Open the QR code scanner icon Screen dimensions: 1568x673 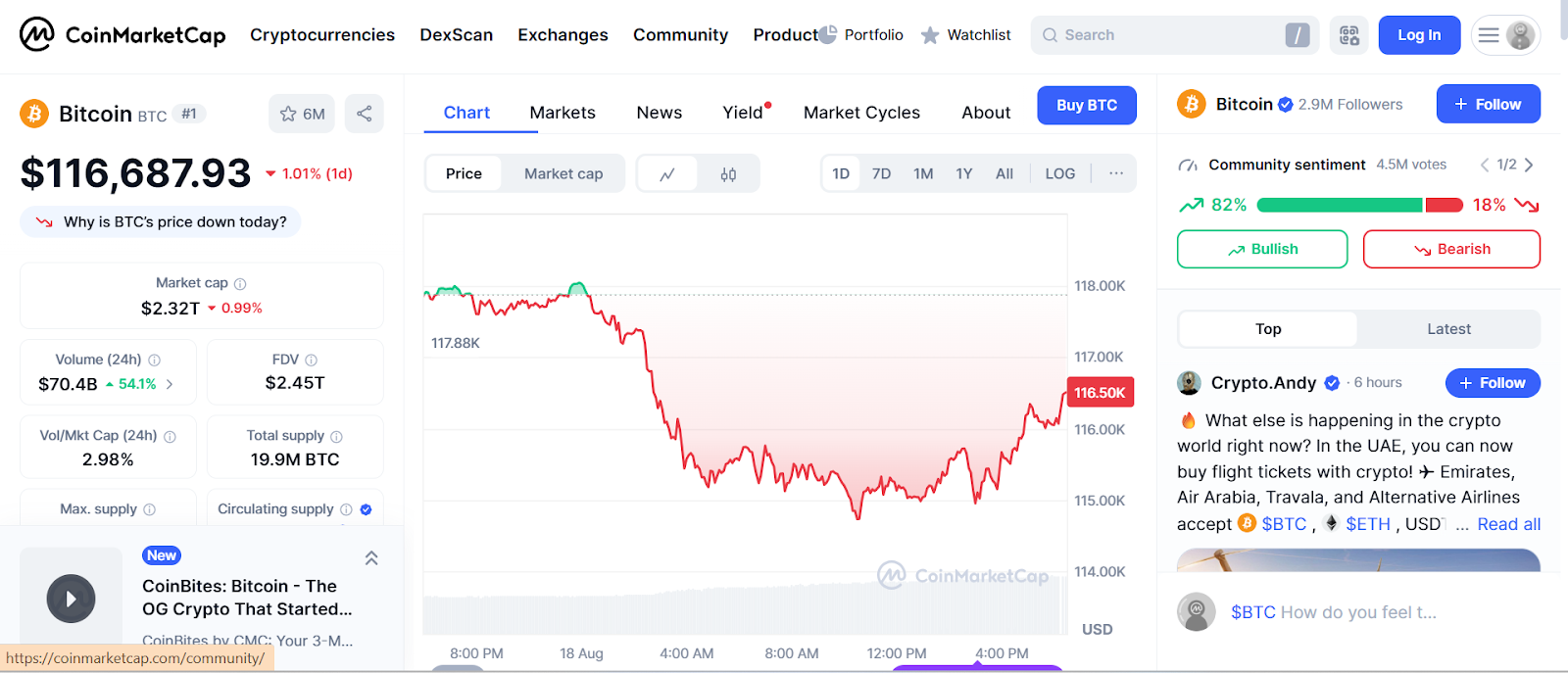[1349, 35]
